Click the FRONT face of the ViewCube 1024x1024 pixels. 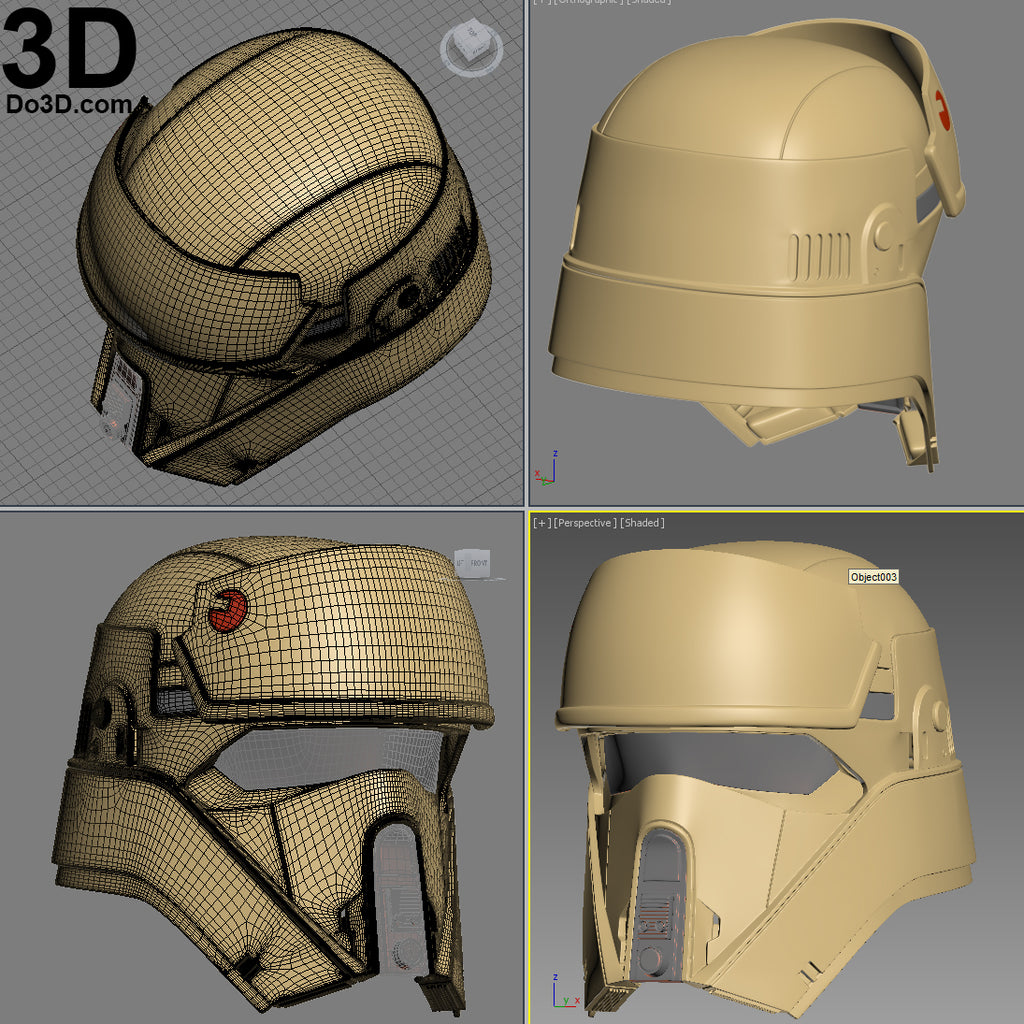pos(480,563)
